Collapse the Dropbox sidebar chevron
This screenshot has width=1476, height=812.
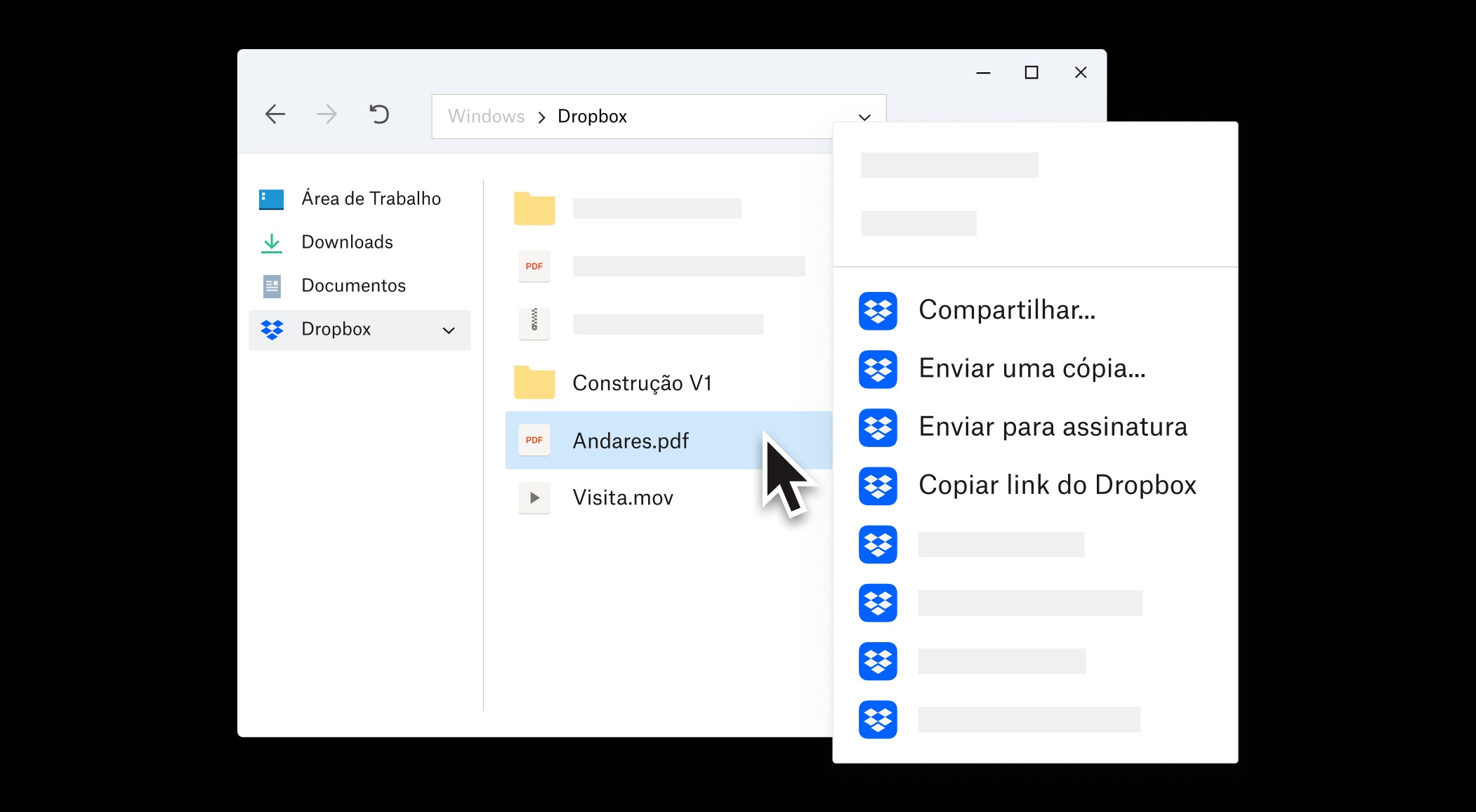click(449, 330)
